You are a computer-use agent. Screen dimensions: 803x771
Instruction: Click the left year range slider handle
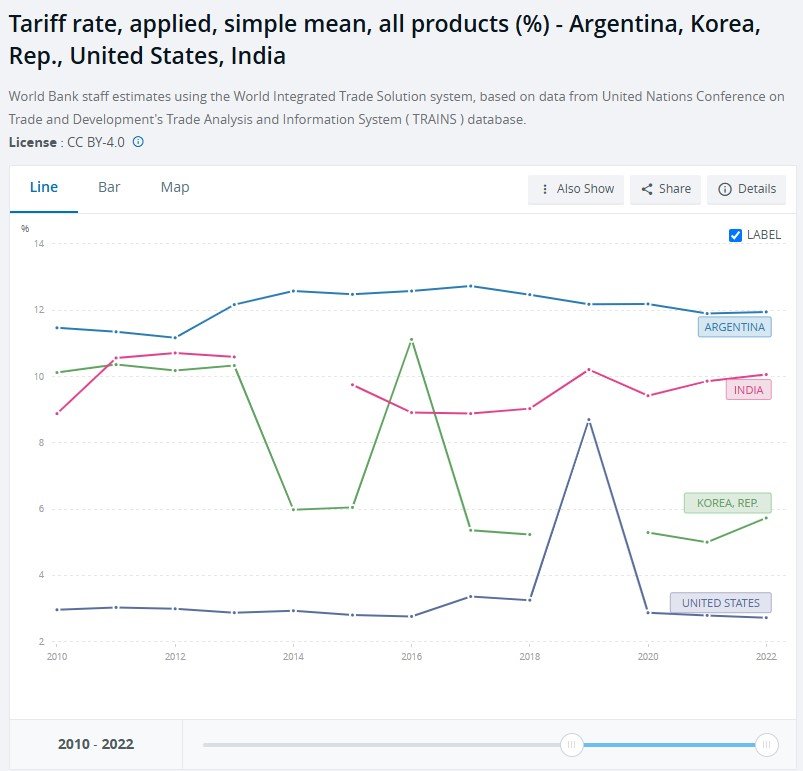pos(572,744)
